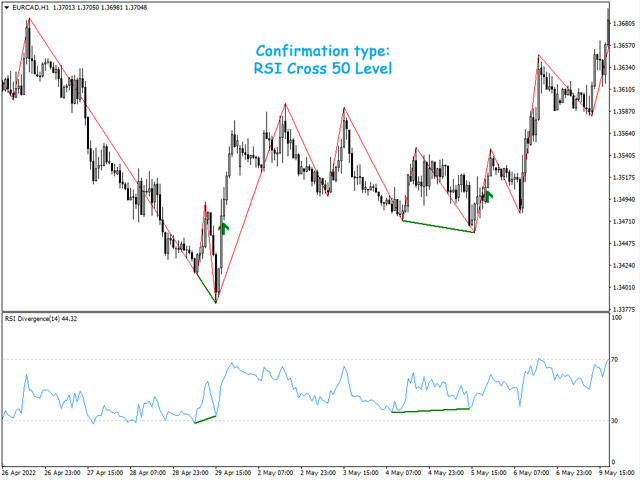The height and width of the screenshot is (480, 640).
Task: Click the 4 May 23:00 time label
Action: pos(447,473)
